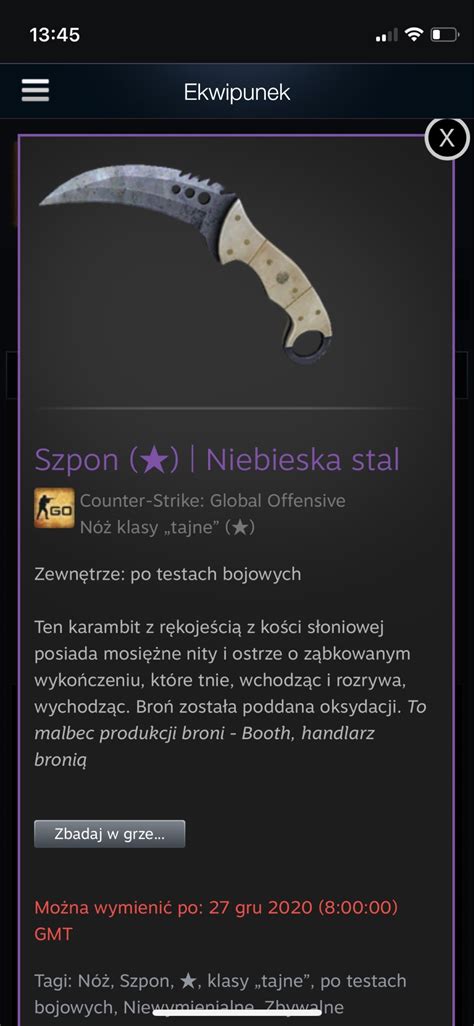Tap the battery indicator icon

click(444, 35)
